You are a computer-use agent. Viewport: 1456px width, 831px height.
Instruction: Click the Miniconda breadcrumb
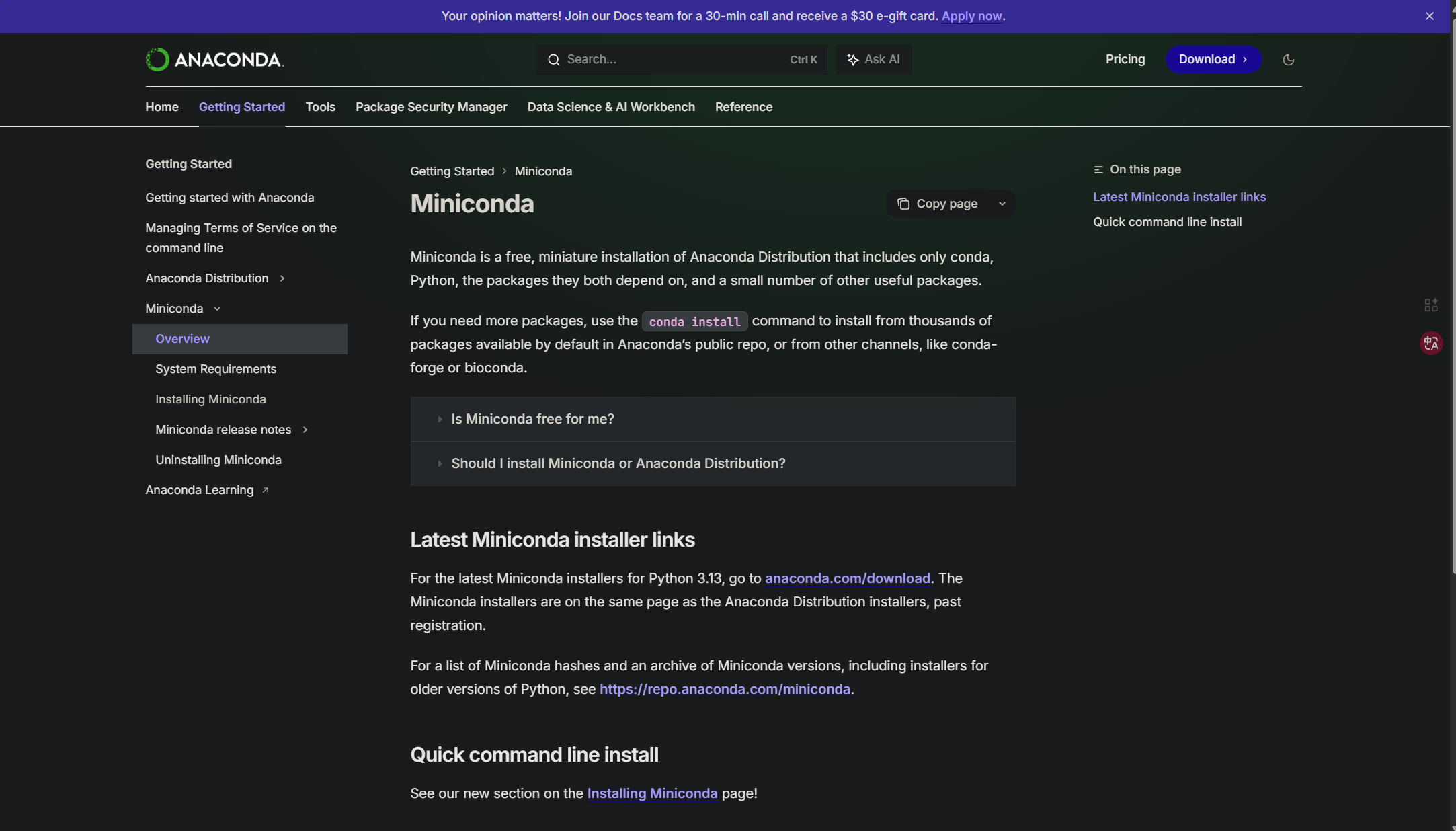tap(543, 171)
